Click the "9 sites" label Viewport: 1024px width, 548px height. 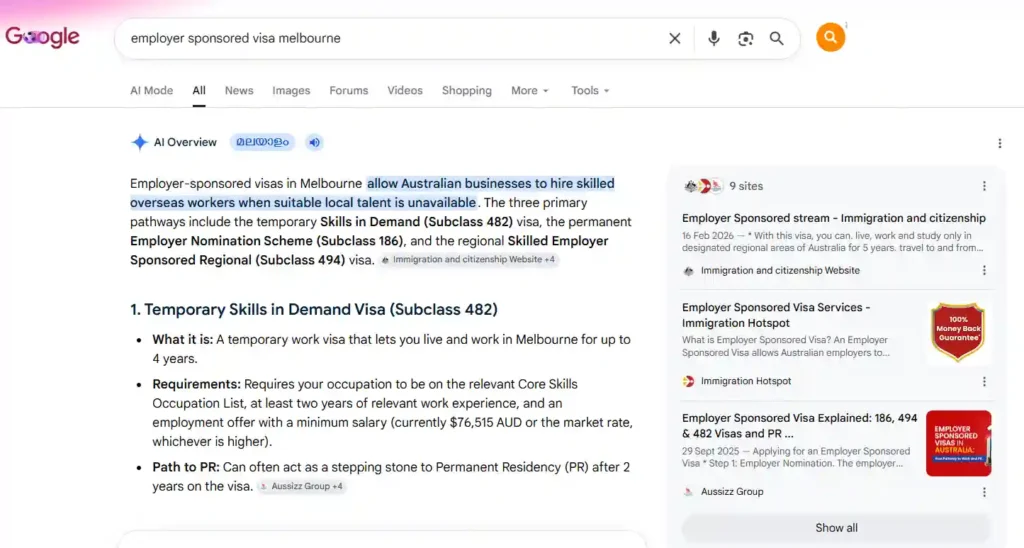click(746, 186)
